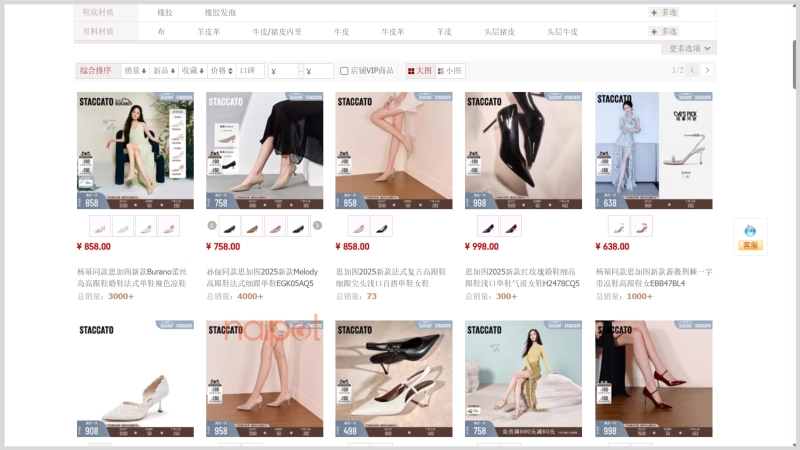Filter sole material by 橡胶
800x450 pixels.
coord(165,12)
